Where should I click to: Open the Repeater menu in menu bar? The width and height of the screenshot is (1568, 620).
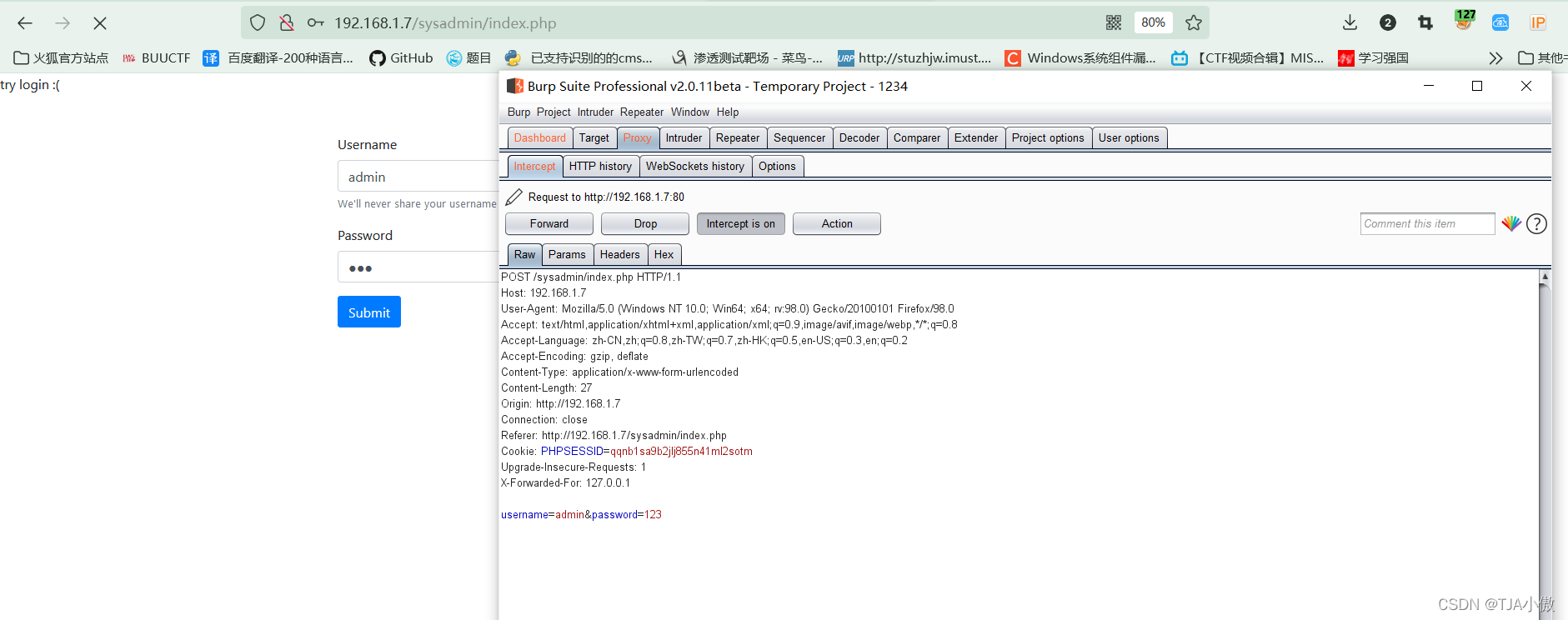point(642,112)
